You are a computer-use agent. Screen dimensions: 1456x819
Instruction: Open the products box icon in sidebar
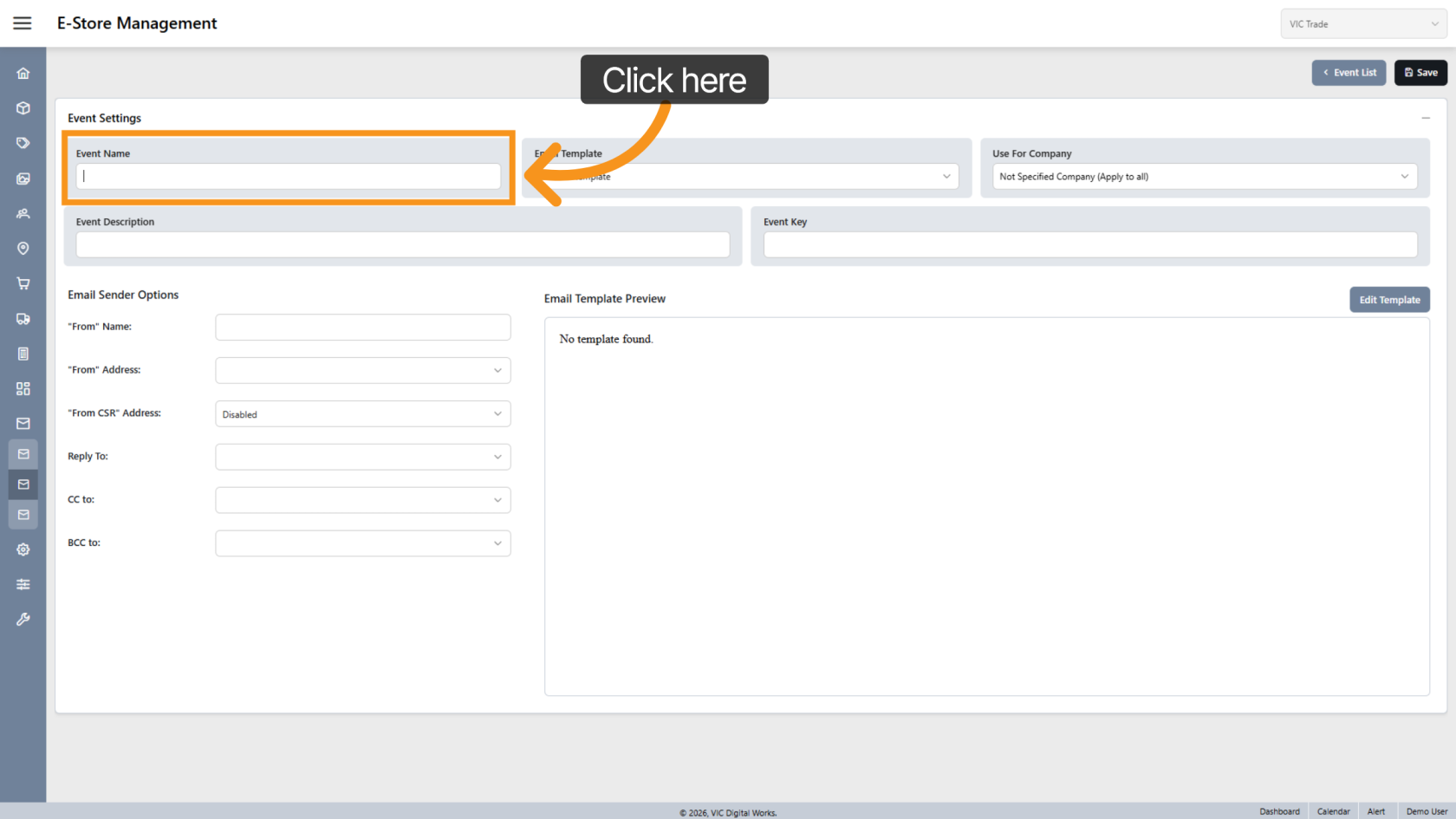[x=23, y=108]
